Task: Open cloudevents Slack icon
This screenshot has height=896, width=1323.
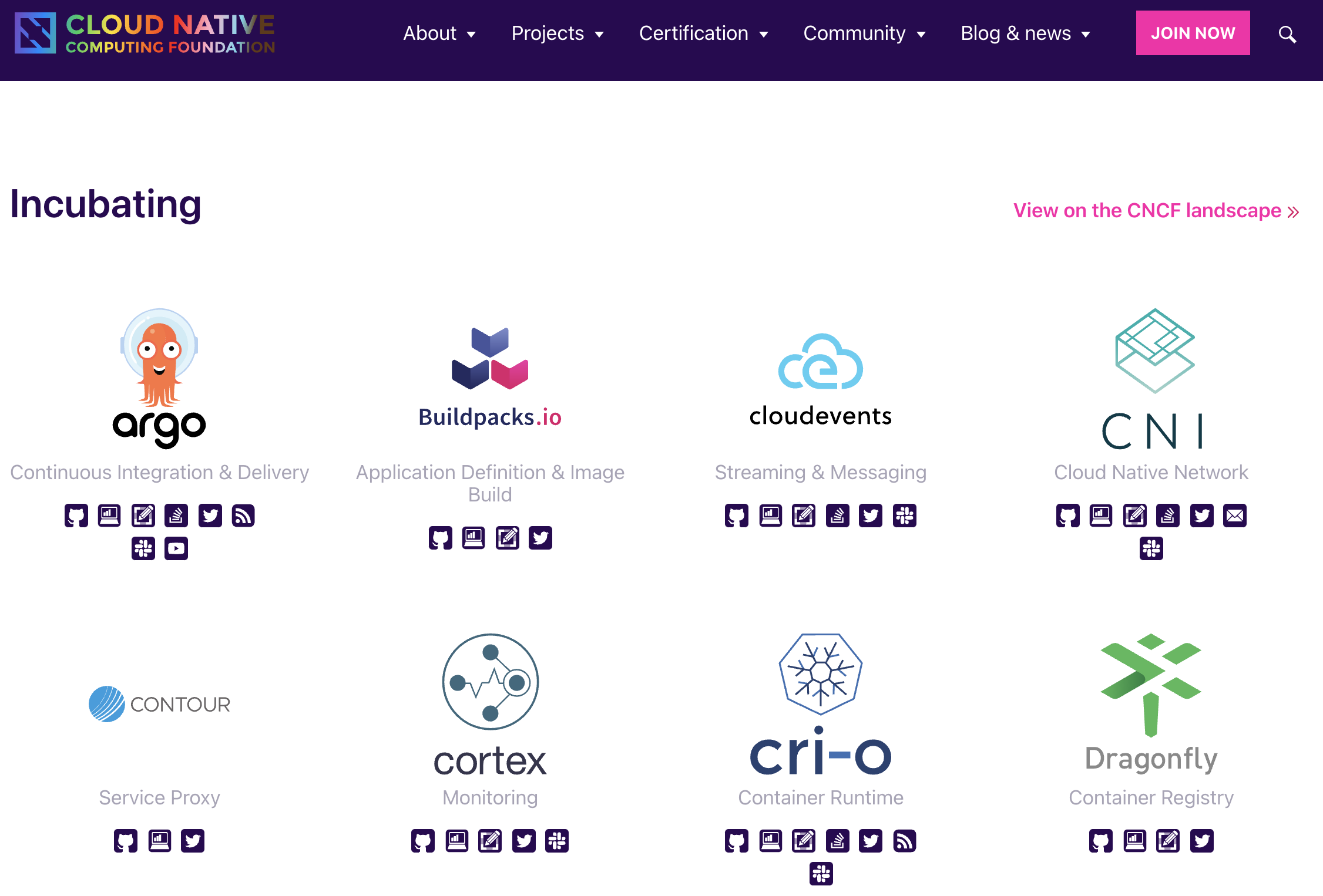Action: click(905, 516)
